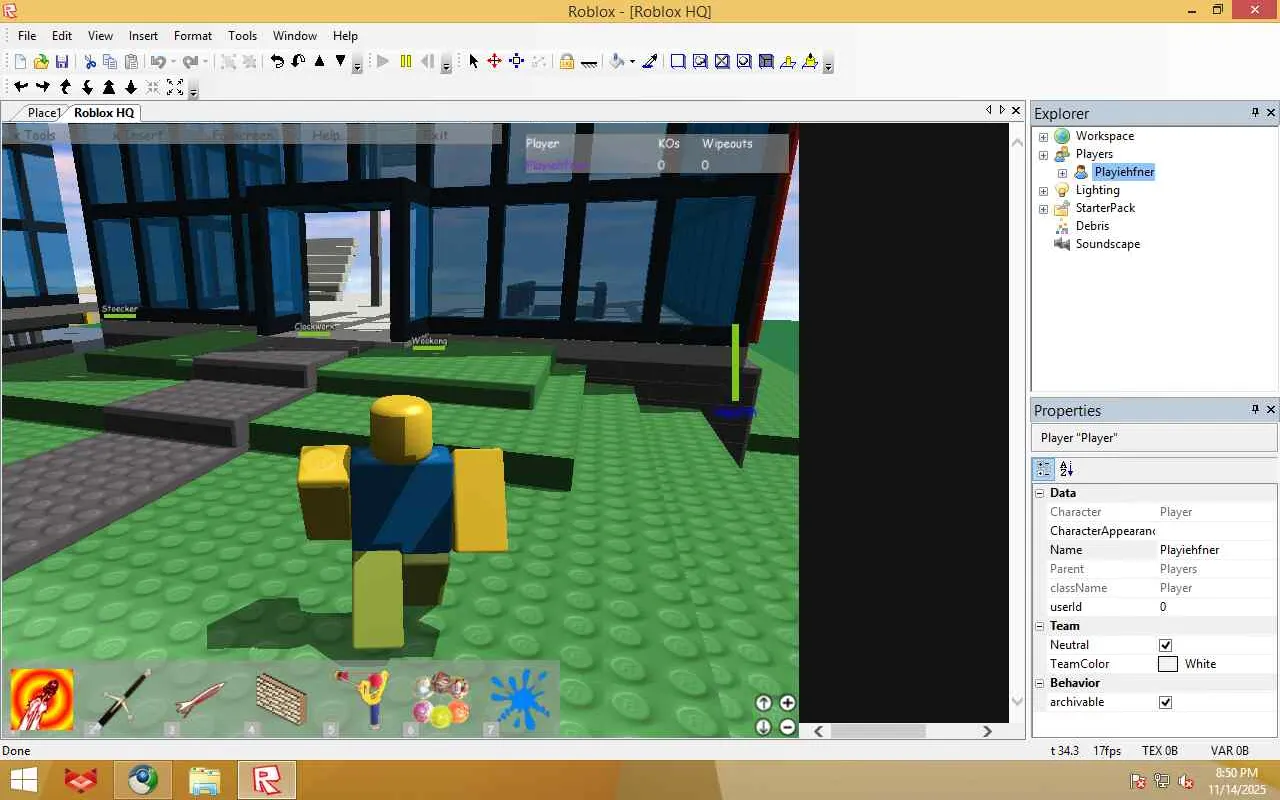Click the taskbar speaker volume icon
1280x800 pixels.
(1186, 781)
